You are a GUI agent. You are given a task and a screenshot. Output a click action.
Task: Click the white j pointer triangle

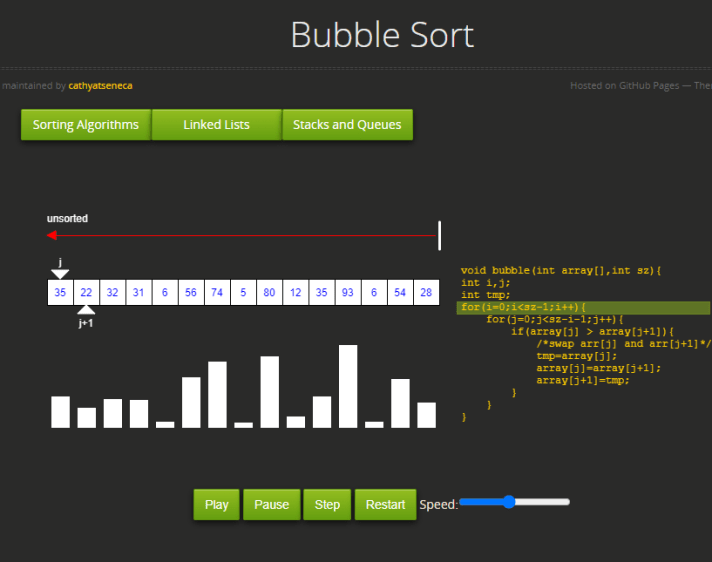pyautogui.click(x=60, y=273)
